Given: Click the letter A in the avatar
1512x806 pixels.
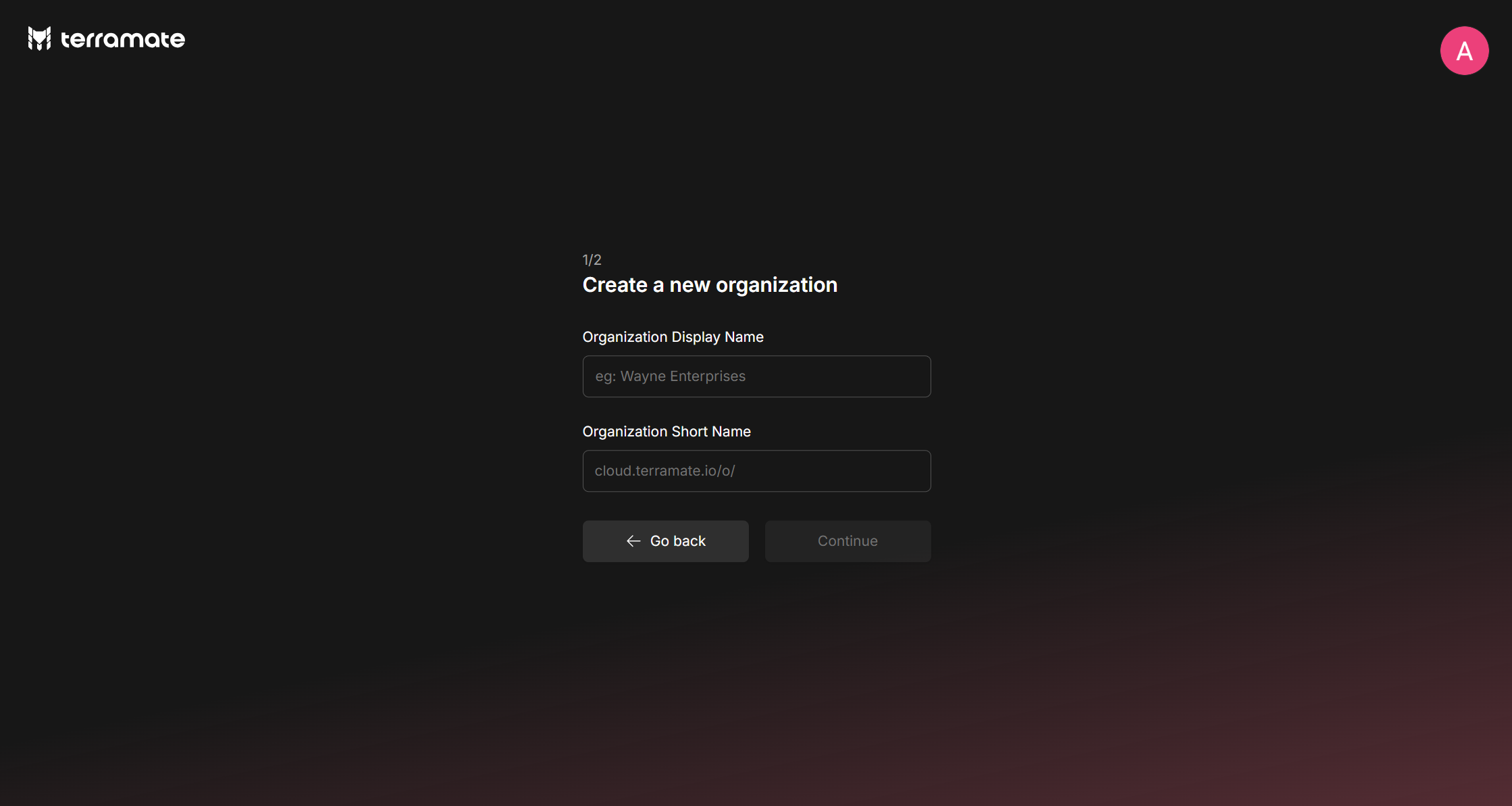Looking at the screenshot, I should [1464, 51].
